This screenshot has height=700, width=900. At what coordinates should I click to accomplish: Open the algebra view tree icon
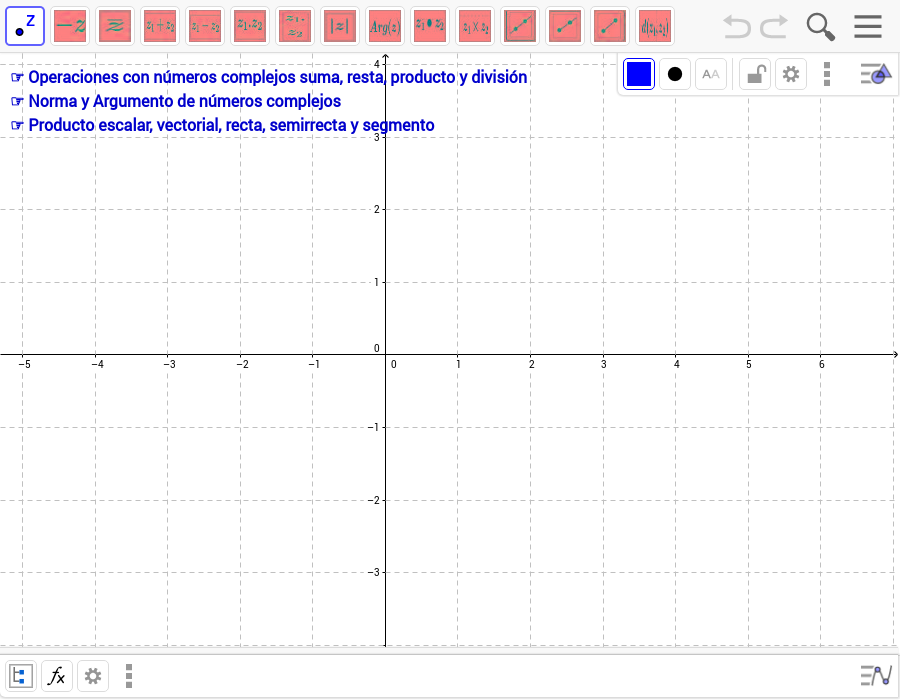(x=21, y=676)
